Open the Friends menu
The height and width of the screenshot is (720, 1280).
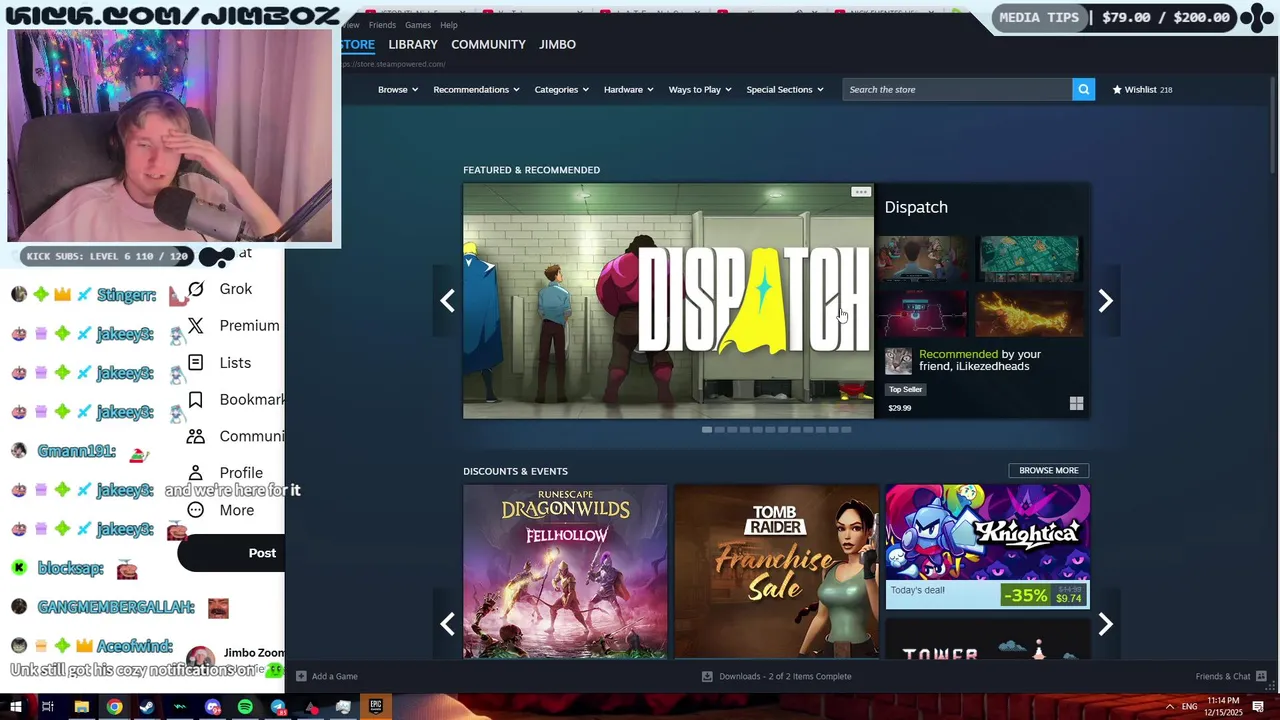[382, 25]
